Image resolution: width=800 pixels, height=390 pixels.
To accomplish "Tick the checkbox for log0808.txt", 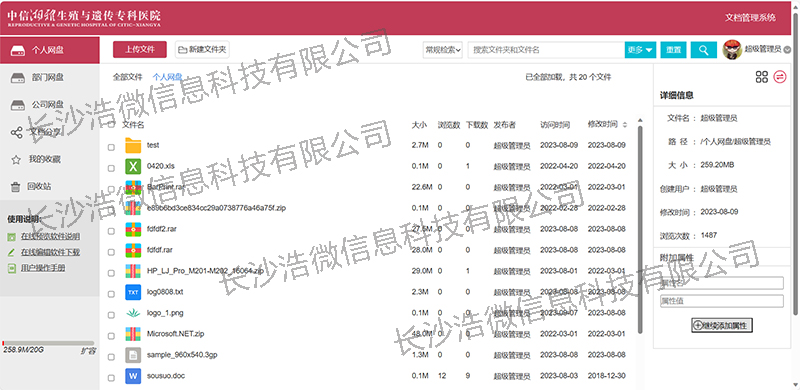I will (x=111, y=295).
